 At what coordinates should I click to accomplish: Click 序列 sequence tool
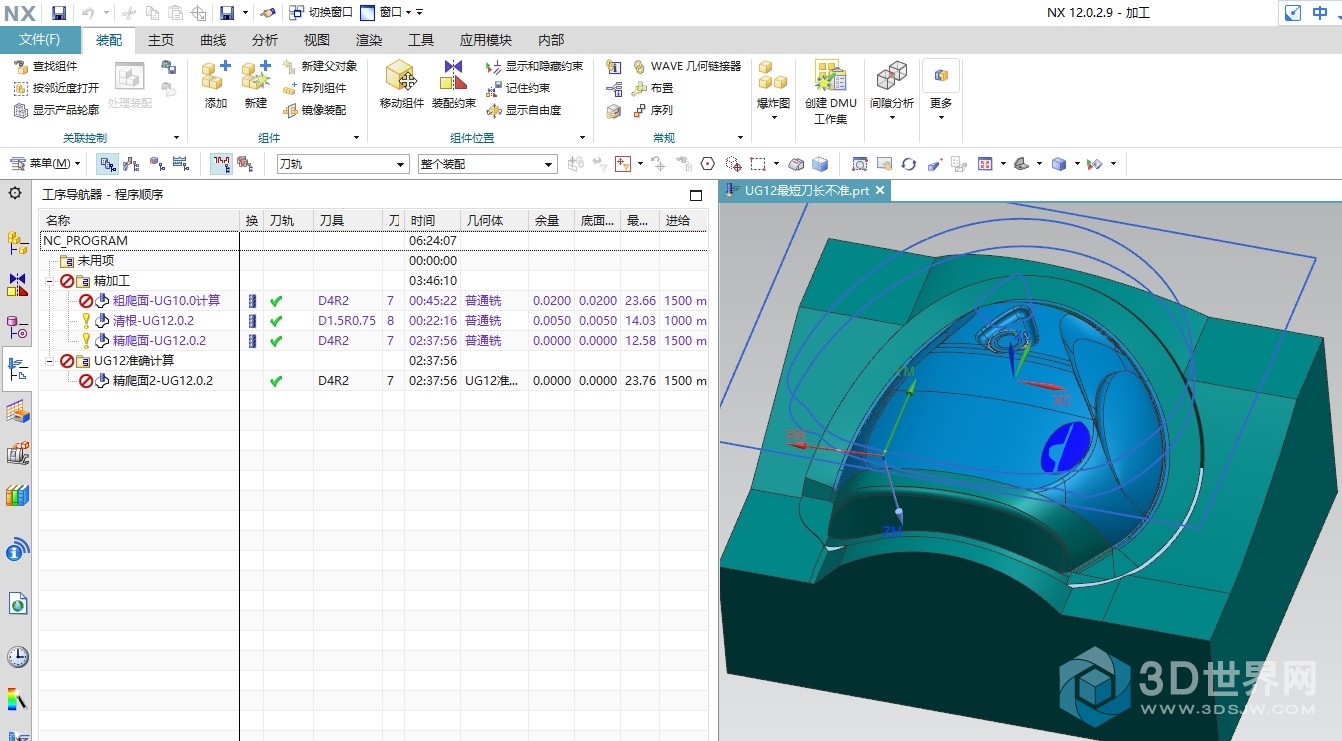coord(653,110)
